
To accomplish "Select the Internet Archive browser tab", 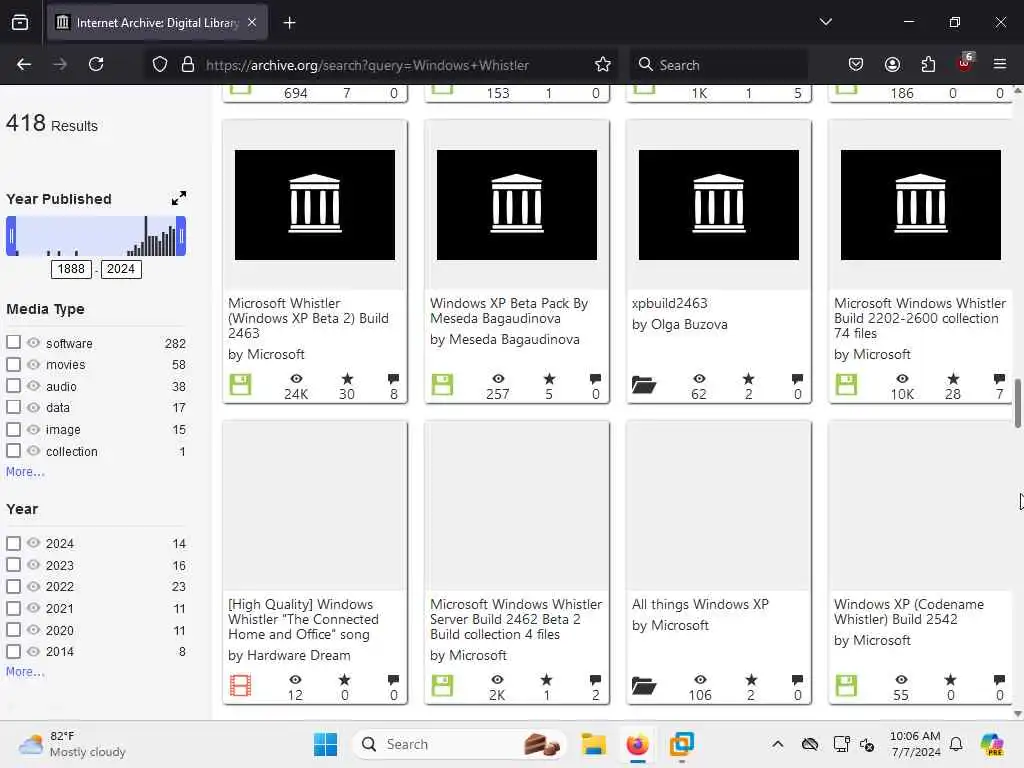I will point(157,23).
